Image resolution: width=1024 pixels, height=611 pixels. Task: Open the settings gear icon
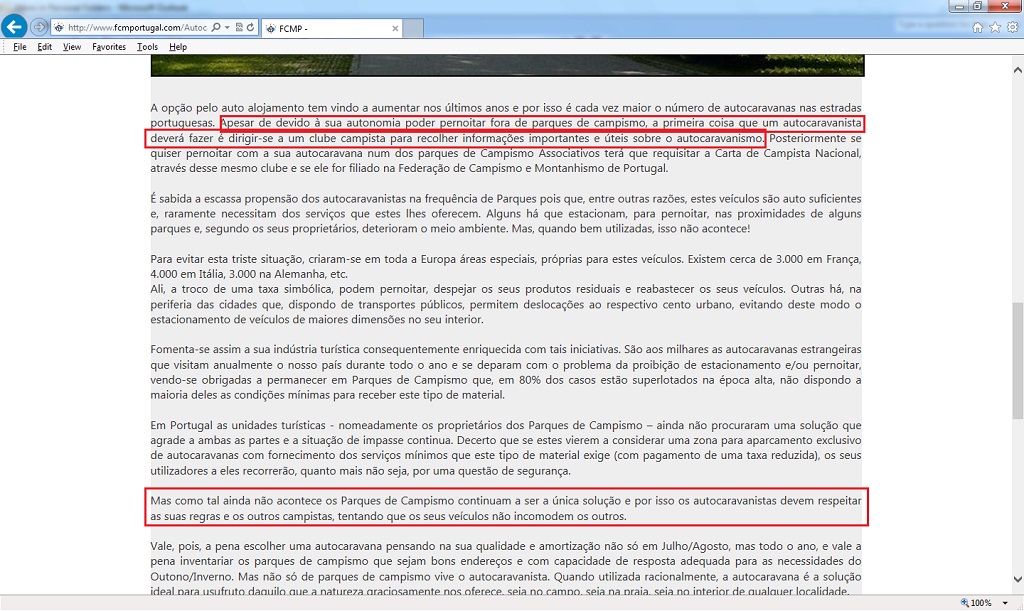click(x=1012, y=27)
